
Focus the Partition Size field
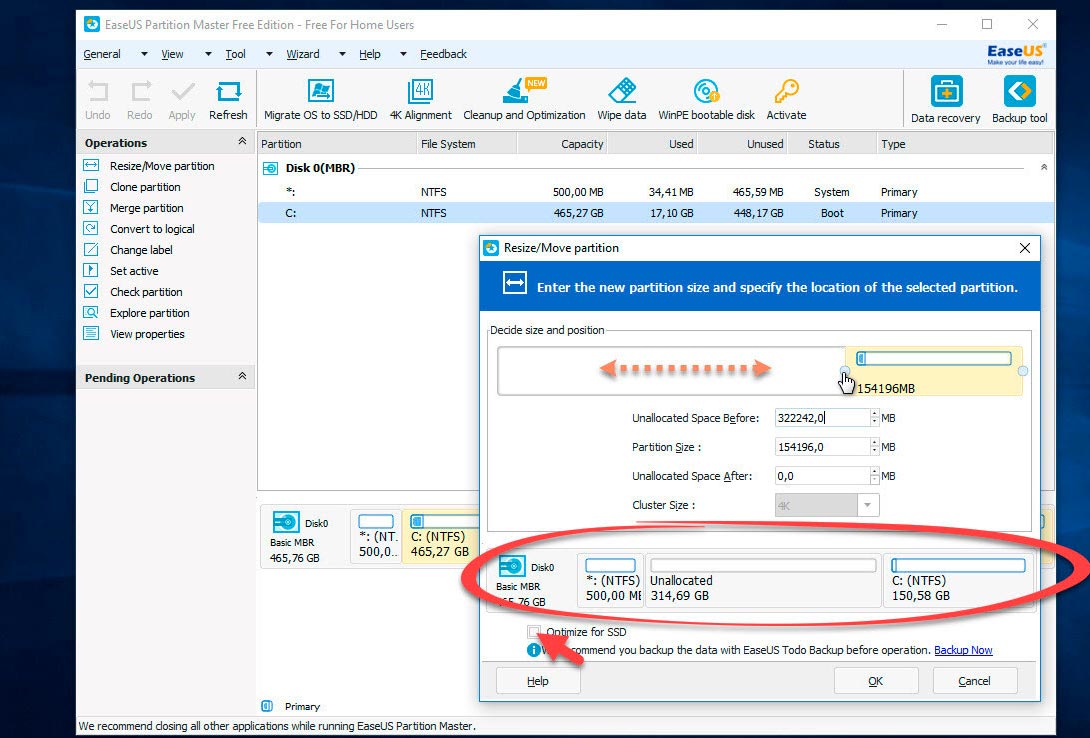[x=822, y=447]
